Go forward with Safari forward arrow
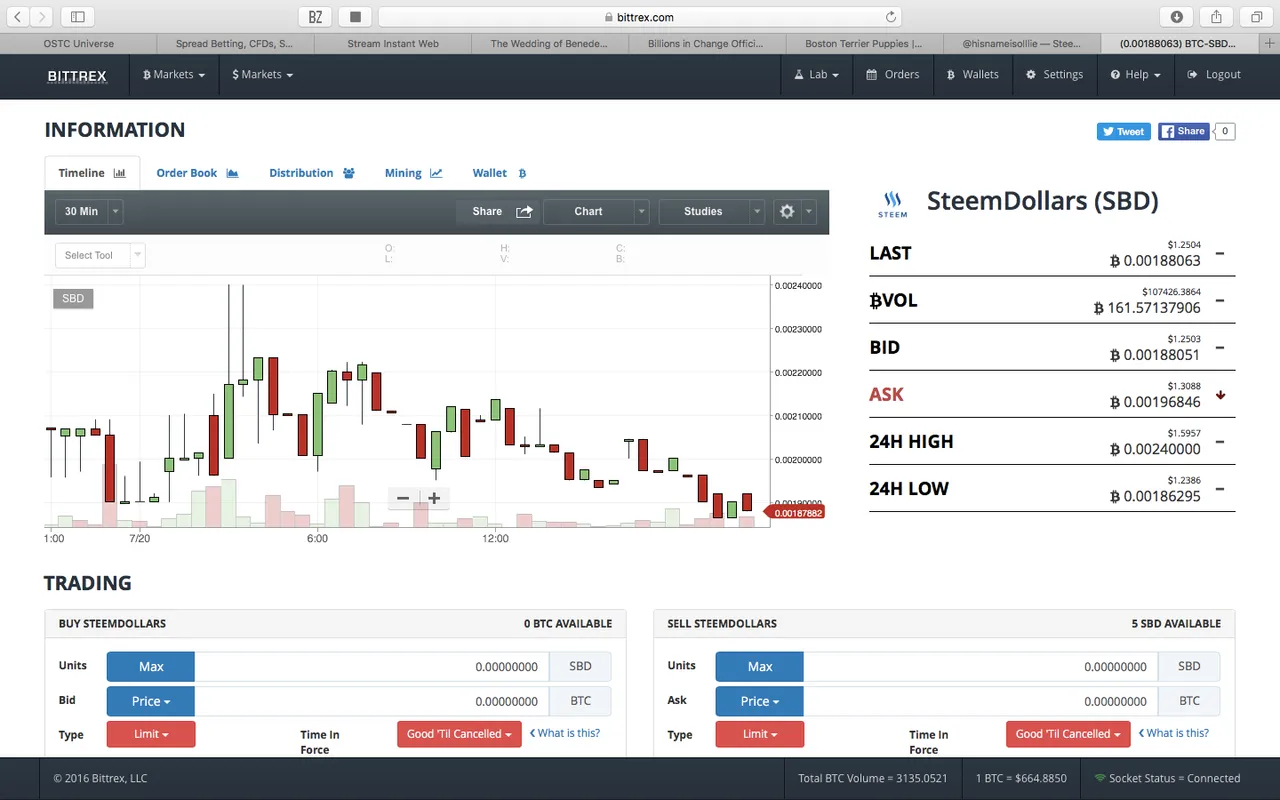This screenshot has height=800, width=1280. pos(42,17)
